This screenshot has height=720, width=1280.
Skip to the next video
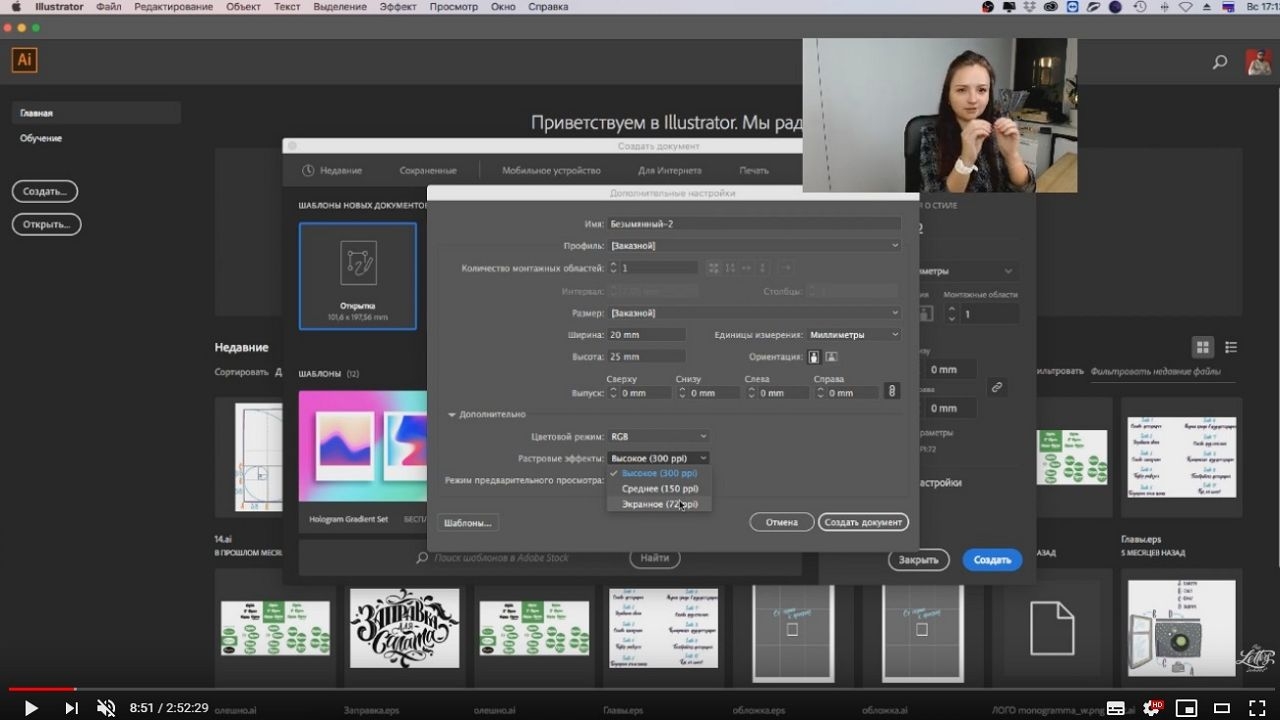click(71, 708)
